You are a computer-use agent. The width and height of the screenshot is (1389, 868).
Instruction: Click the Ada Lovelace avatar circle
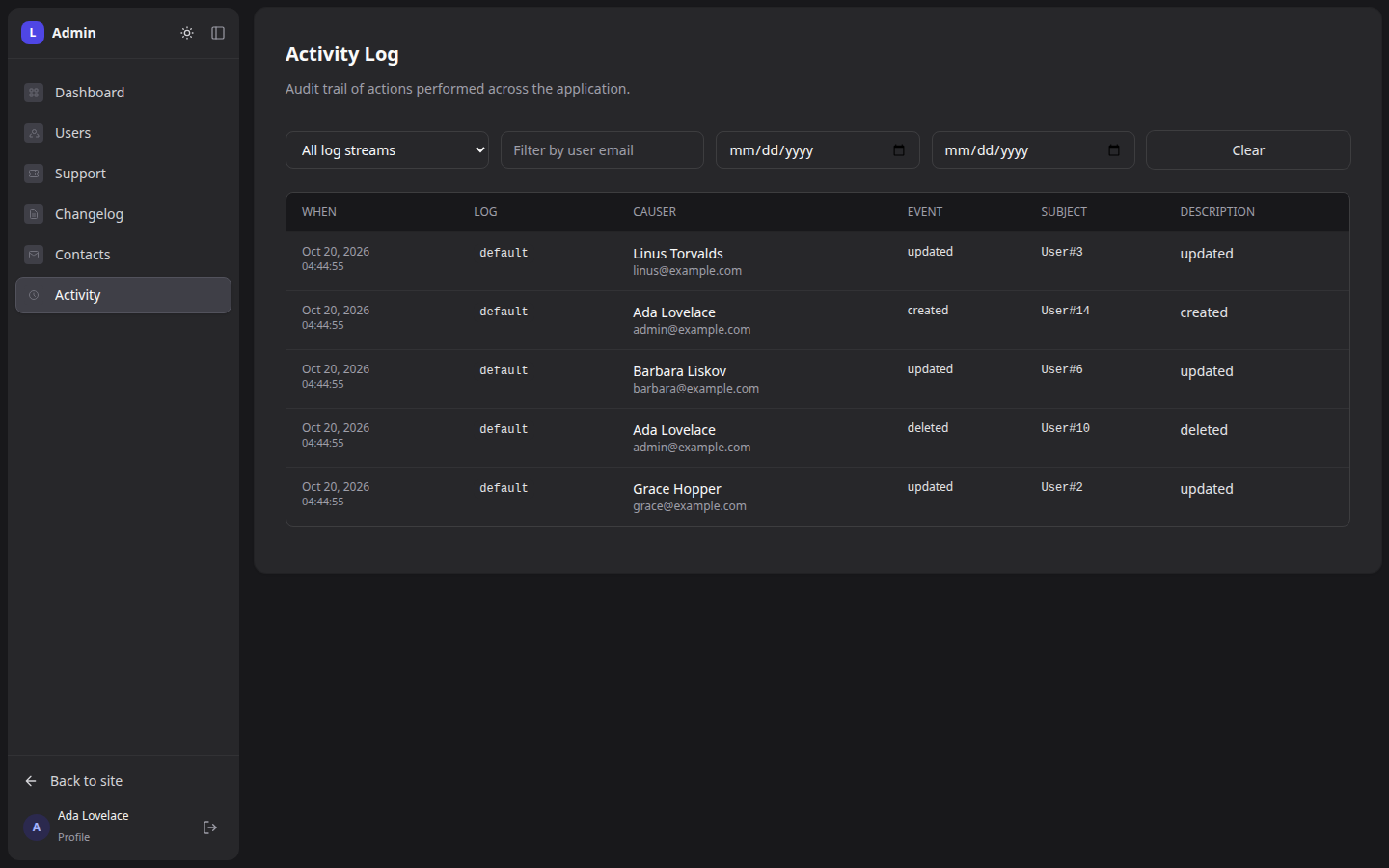point(37,827)
